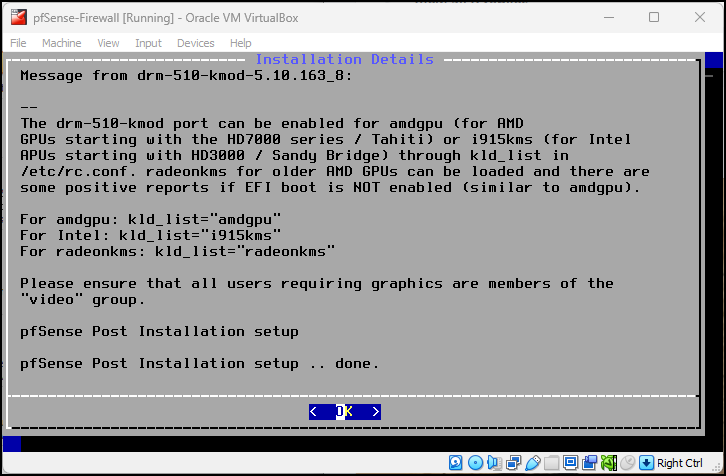726x476 pixels.
Task: Open the Machine menu
Action: tap(62, 43)
